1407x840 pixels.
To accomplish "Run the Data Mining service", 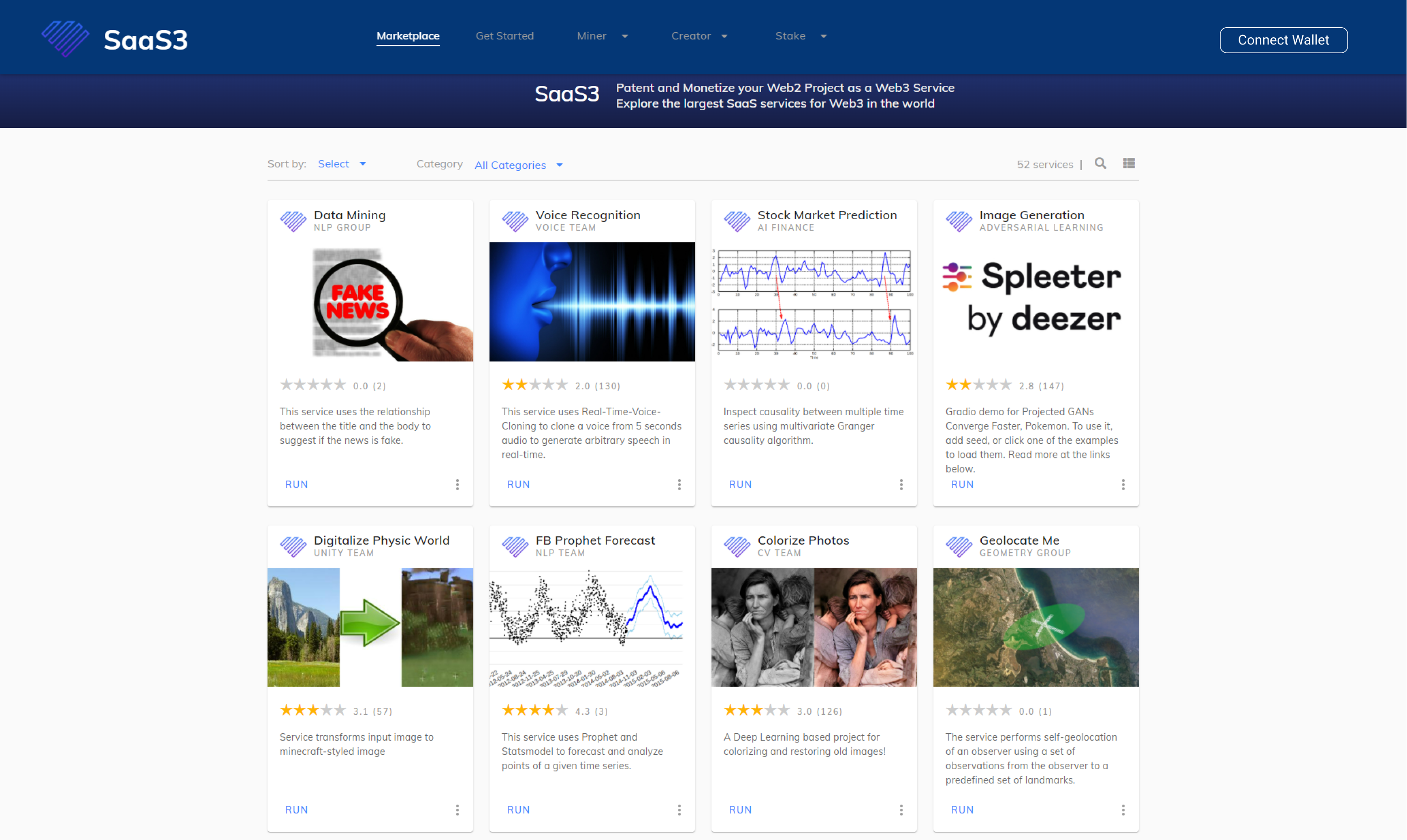I will tap(296, 485).
